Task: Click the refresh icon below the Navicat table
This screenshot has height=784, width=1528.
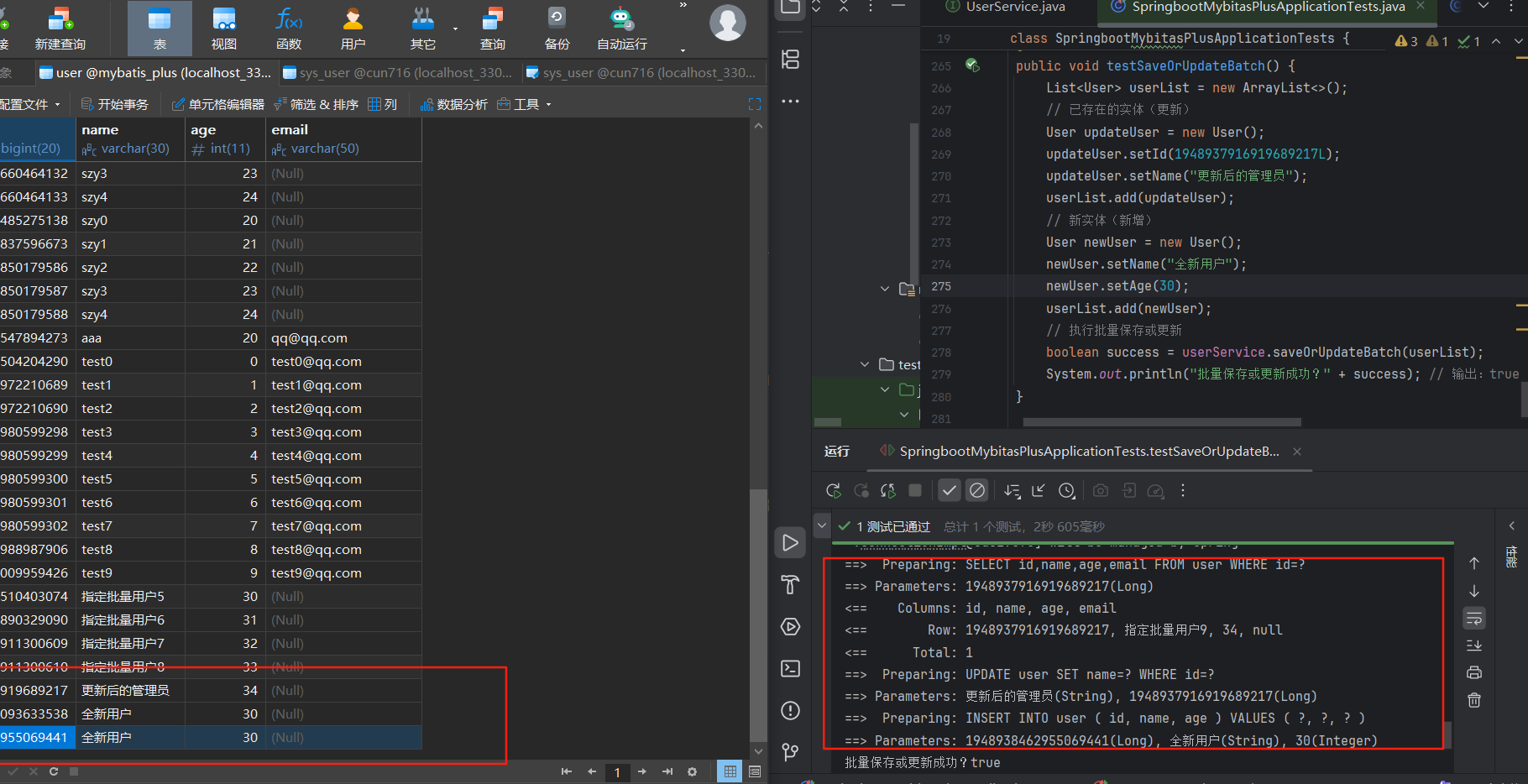Action: tap(54, 771)
